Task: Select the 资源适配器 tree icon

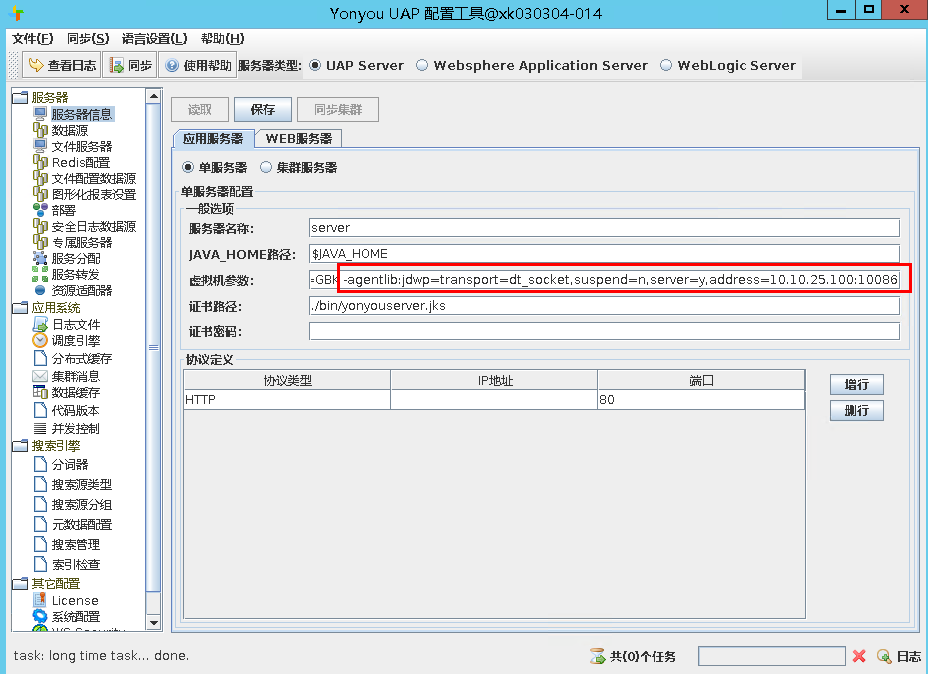Action: (x=40, y=290)
